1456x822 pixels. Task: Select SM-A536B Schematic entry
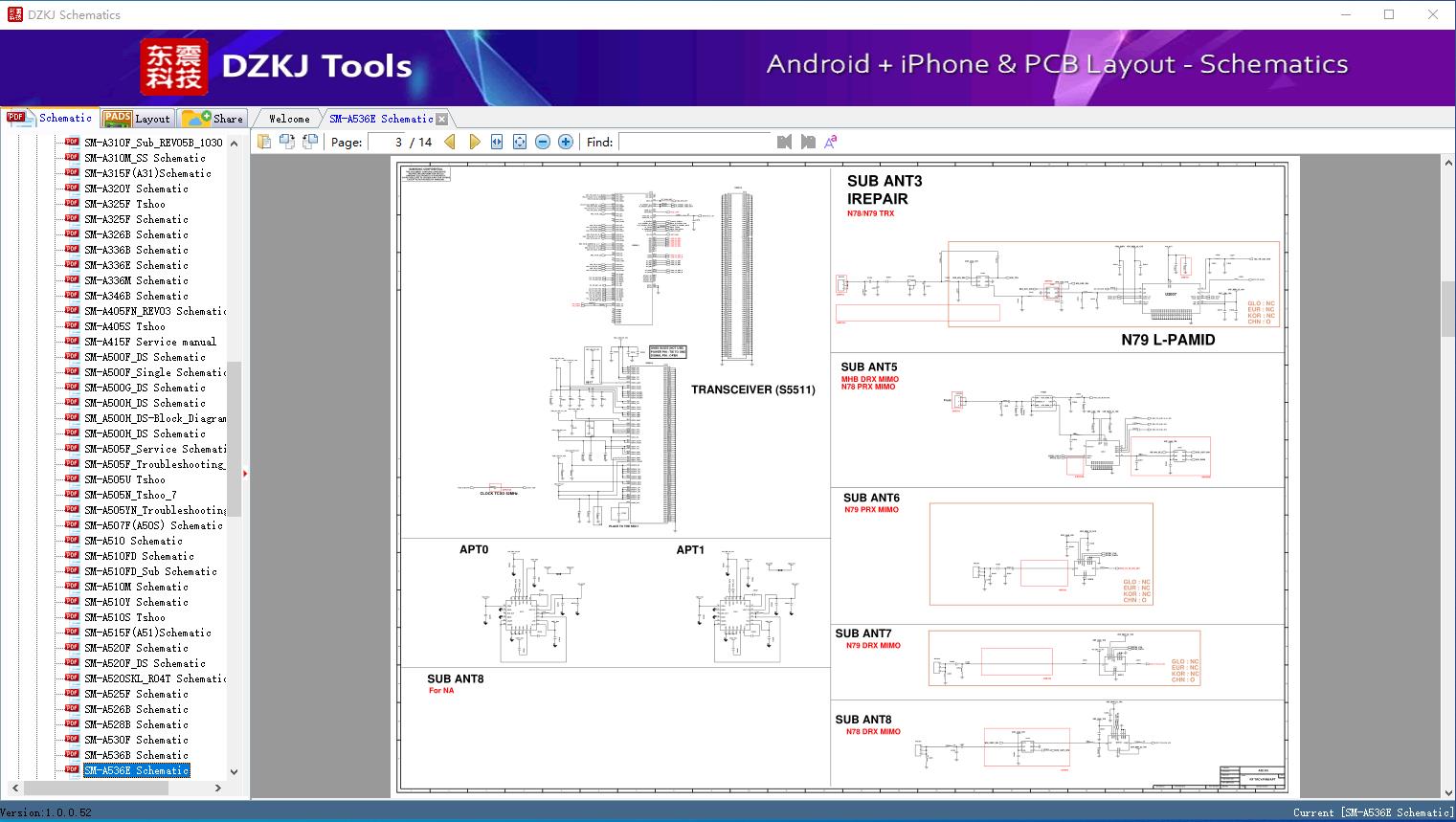[x=136, y=755]
